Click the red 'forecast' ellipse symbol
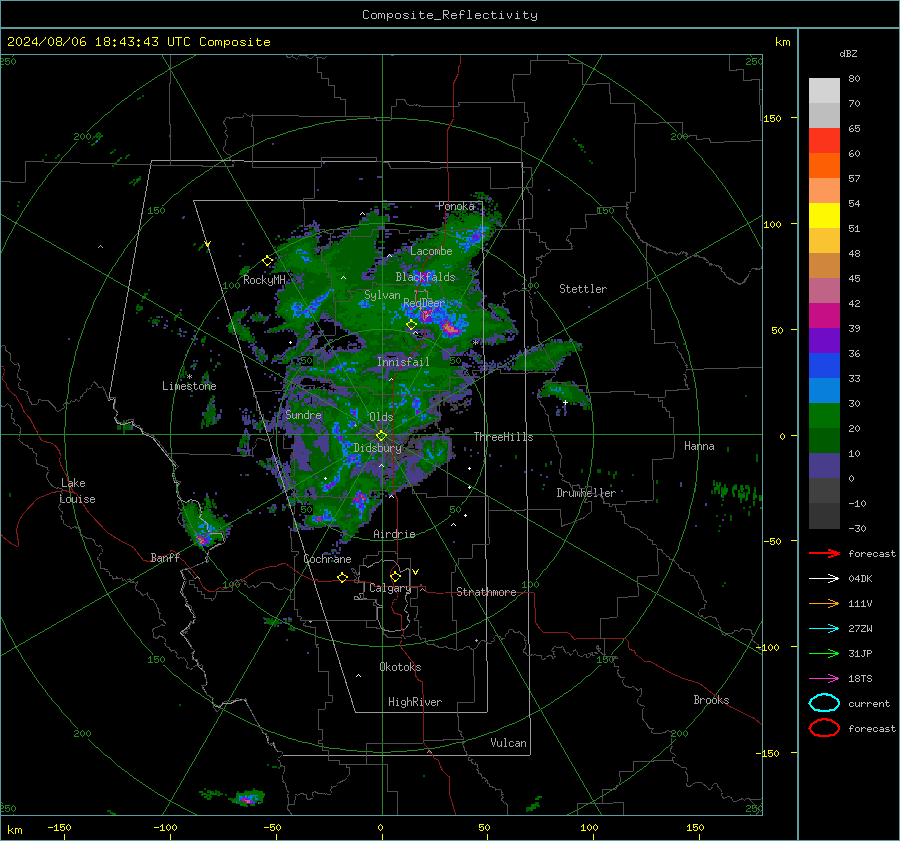 coord(824,728)
